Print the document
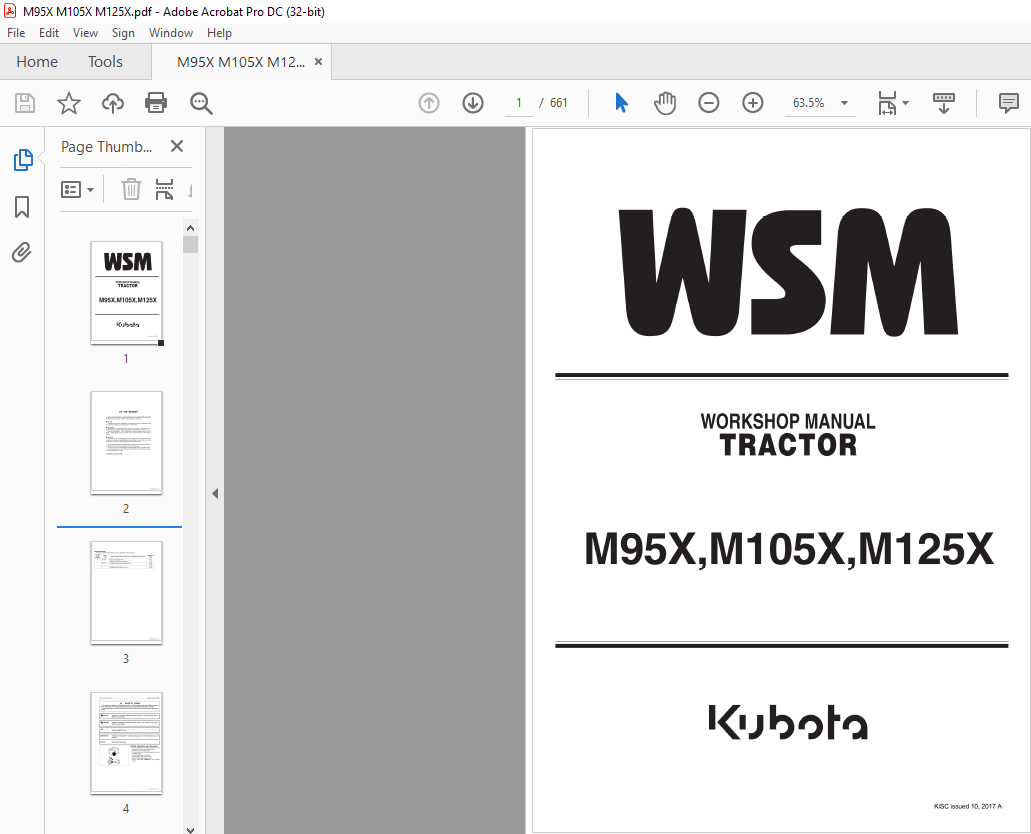 [x=156, y=103]
